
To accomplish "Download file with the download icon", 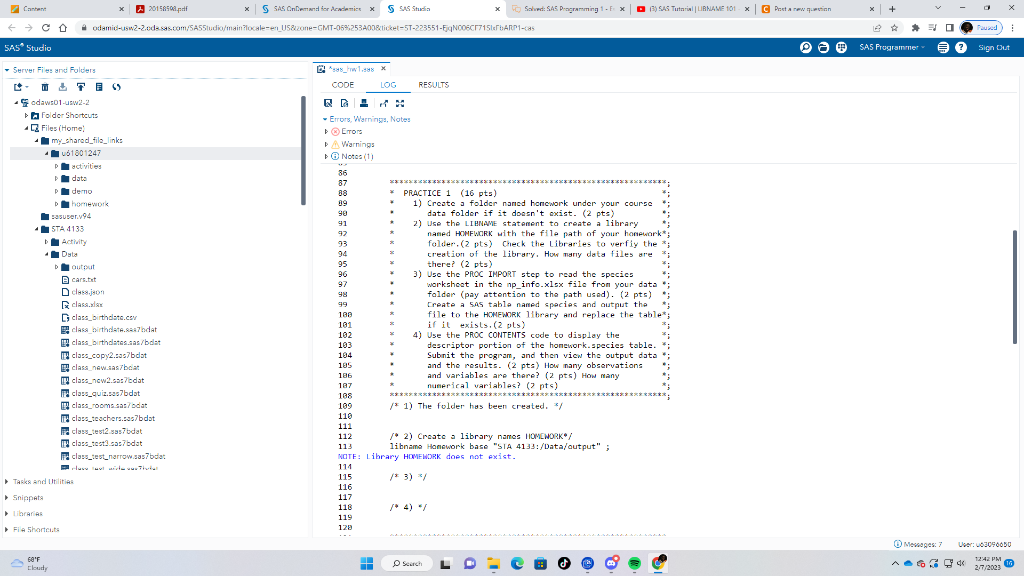I will [x=63, y=89].
